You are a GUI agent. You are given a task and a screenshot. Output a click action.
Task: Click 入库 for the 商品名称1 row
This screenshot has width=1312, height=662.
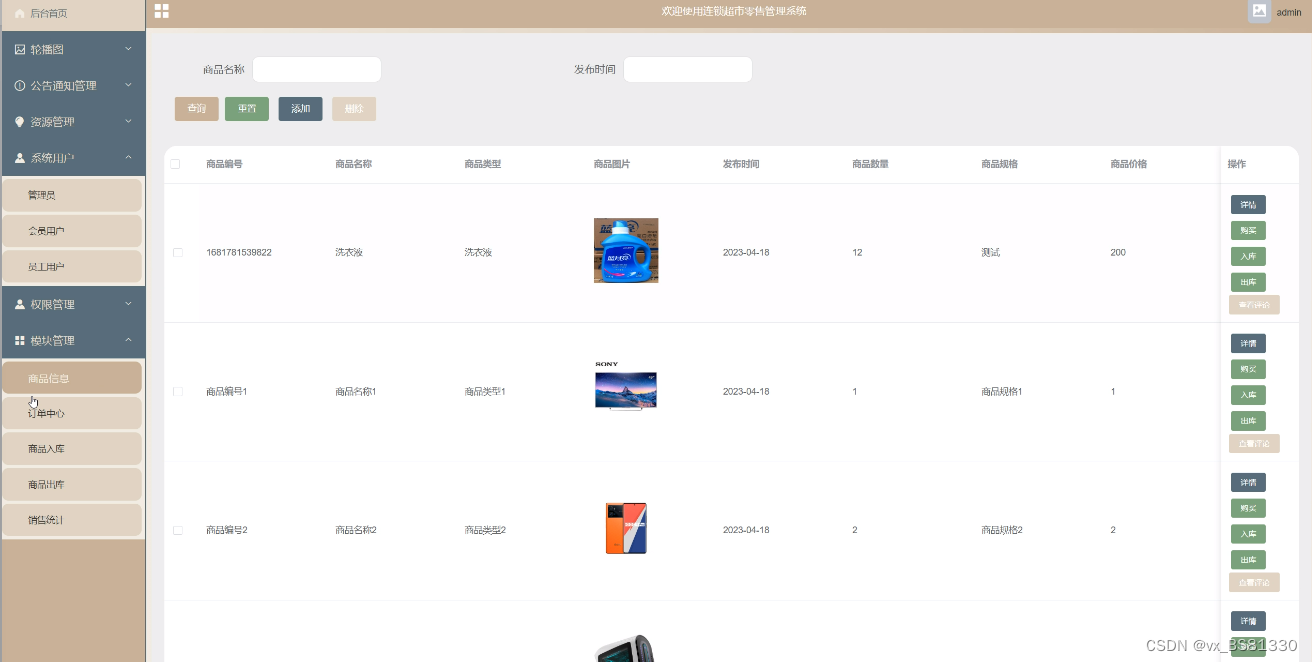(1248, 395)
